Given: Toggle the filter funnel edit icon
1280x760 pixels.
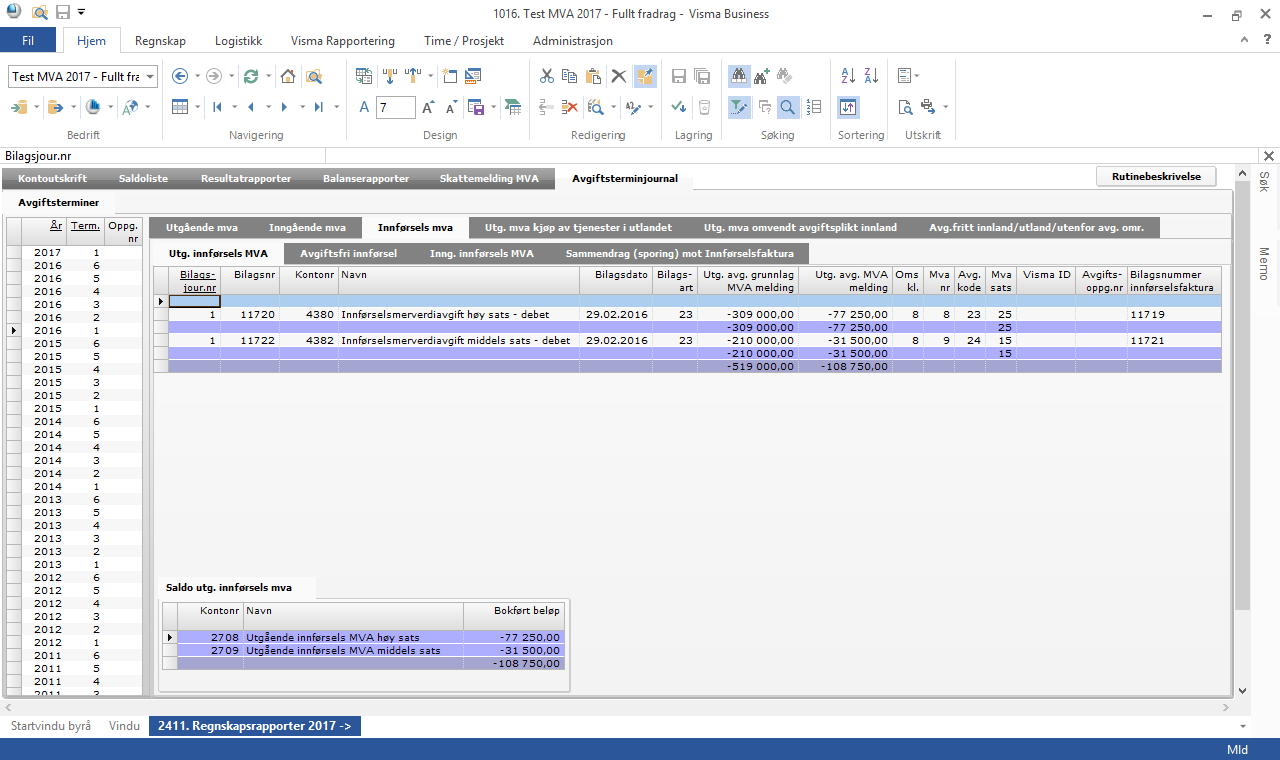Looking at the screenshot, I should pyautogui.click(x=739, y=107).
